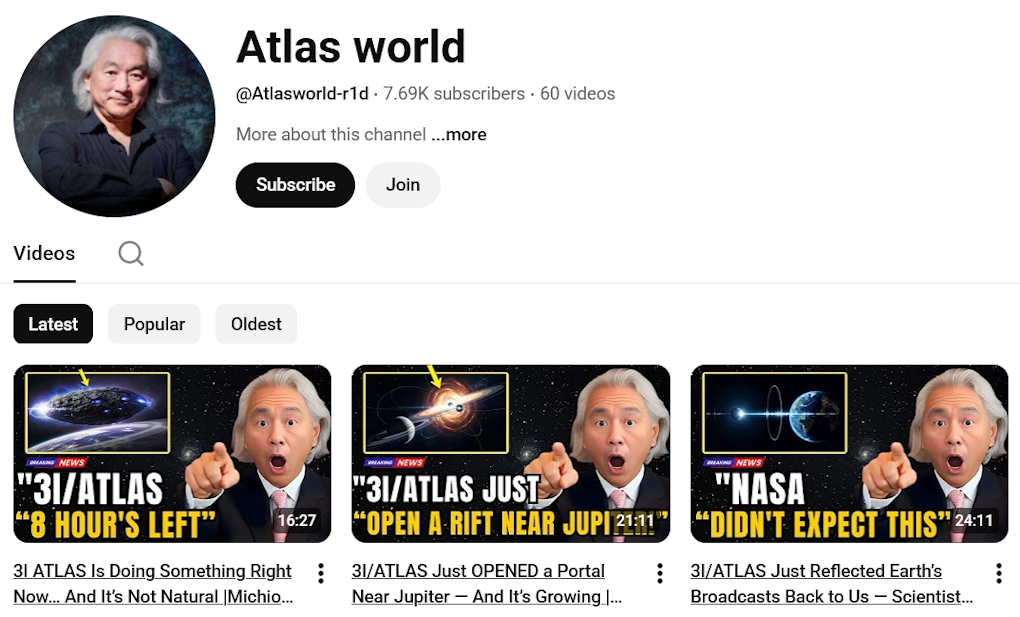Image resolution: width=1020 pixels, height=617 pixels.
Task: Click the Join membership button
Action: [x=403, y=185]
